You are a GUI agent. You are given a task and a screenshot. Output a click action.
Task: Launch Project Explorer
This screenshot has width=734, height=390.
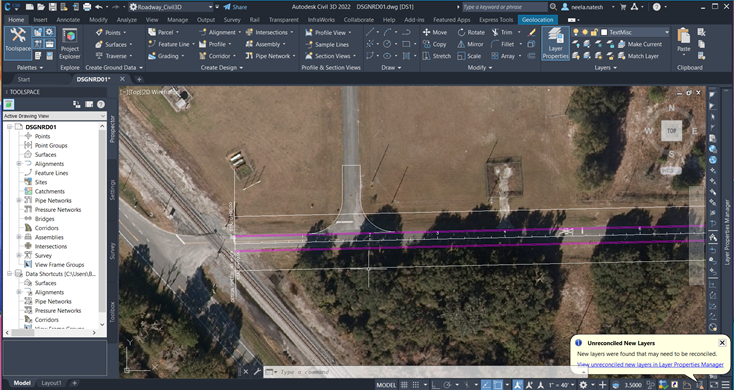[x=70, y=44]
